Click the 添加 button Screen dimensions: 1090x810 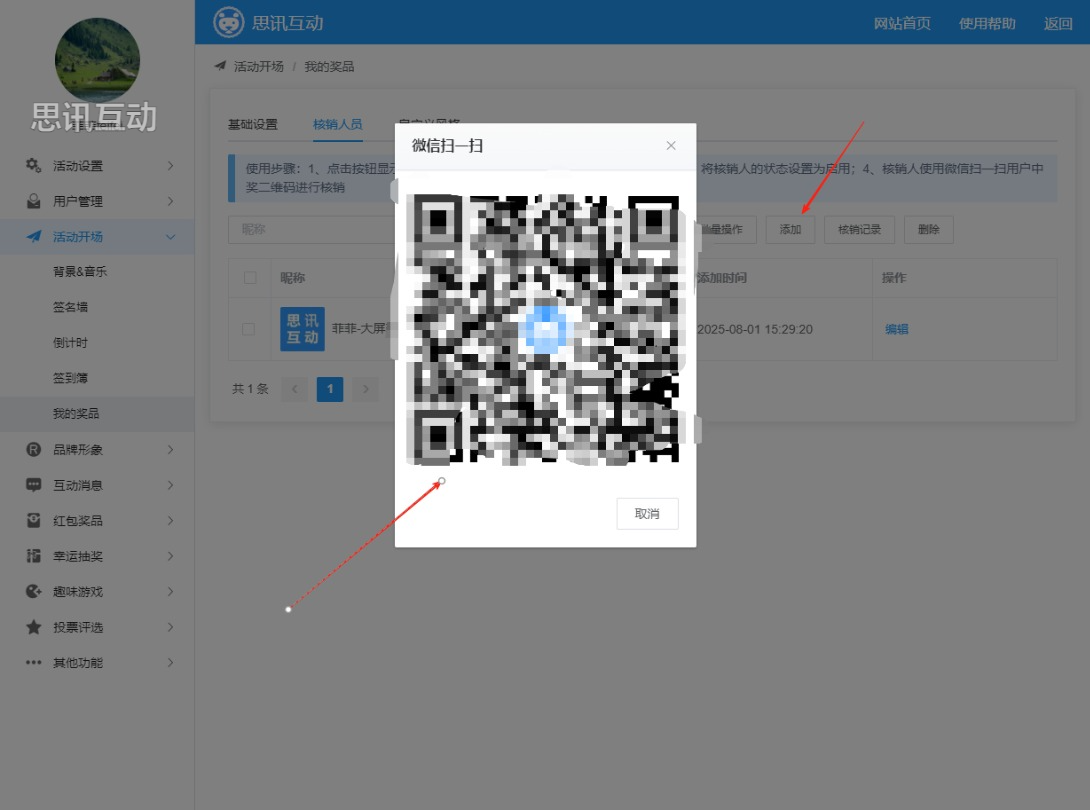coord(790,229)
